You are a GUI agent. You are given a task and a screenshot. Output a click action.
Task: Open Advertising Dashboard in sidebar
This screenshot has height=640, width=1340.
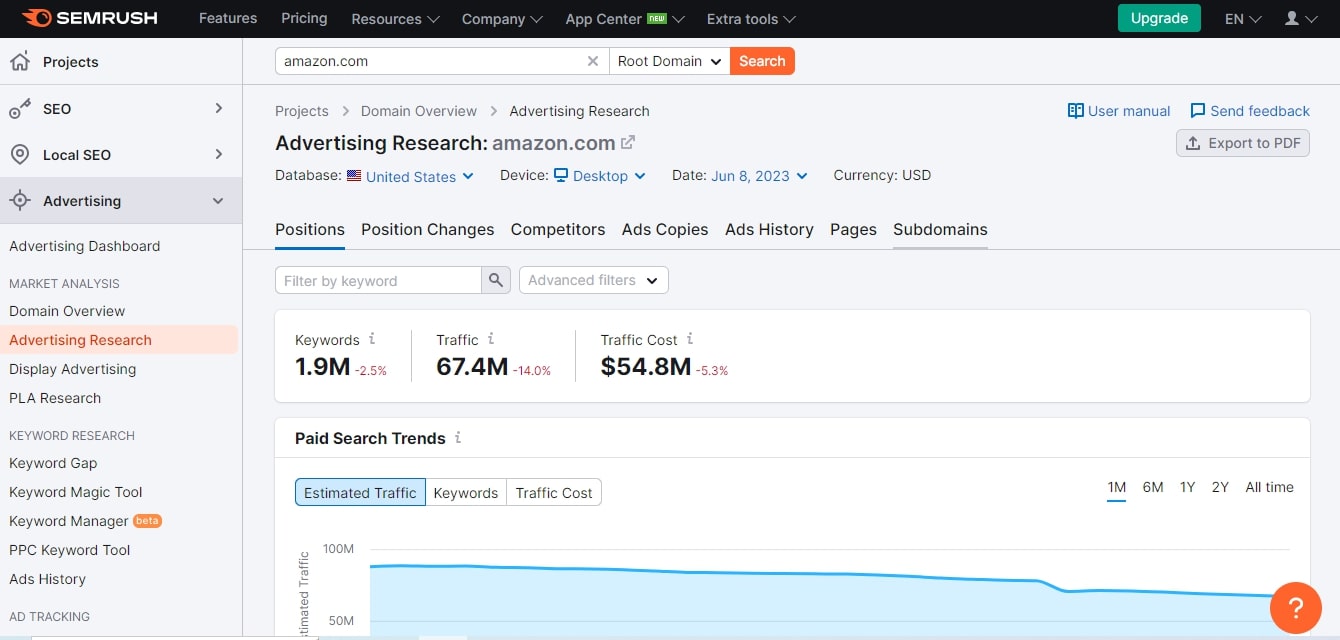(85, 246)
